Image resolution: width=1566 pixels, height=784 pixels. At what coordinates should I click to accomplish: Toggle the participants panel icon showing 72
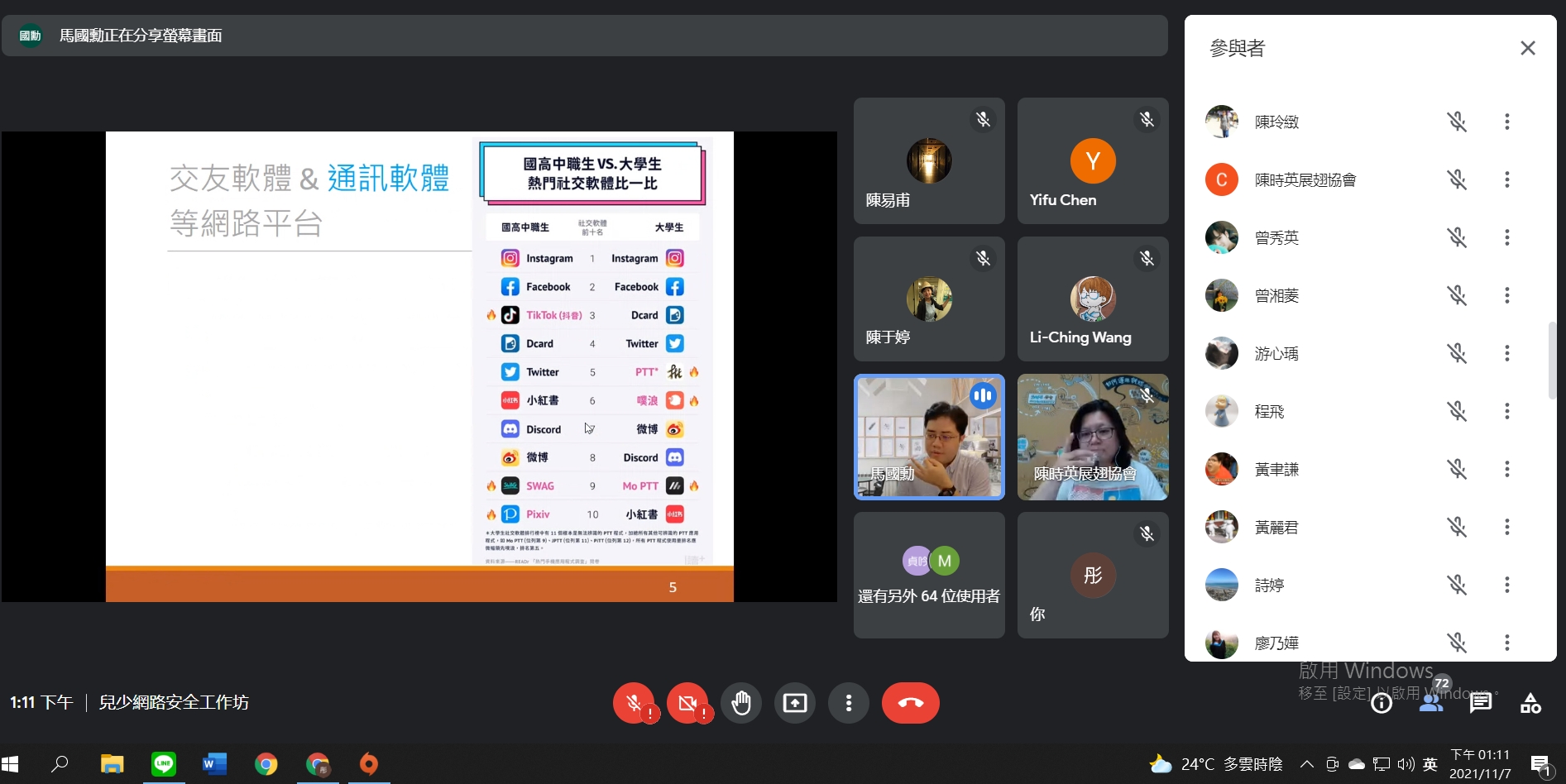(1432, 703)
